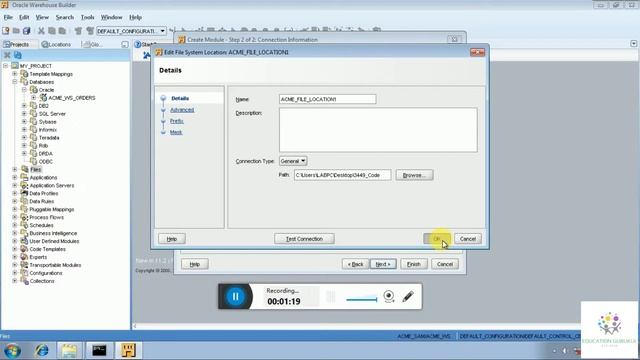Expand the Process Flows tree node

click(x=15, y=217)
